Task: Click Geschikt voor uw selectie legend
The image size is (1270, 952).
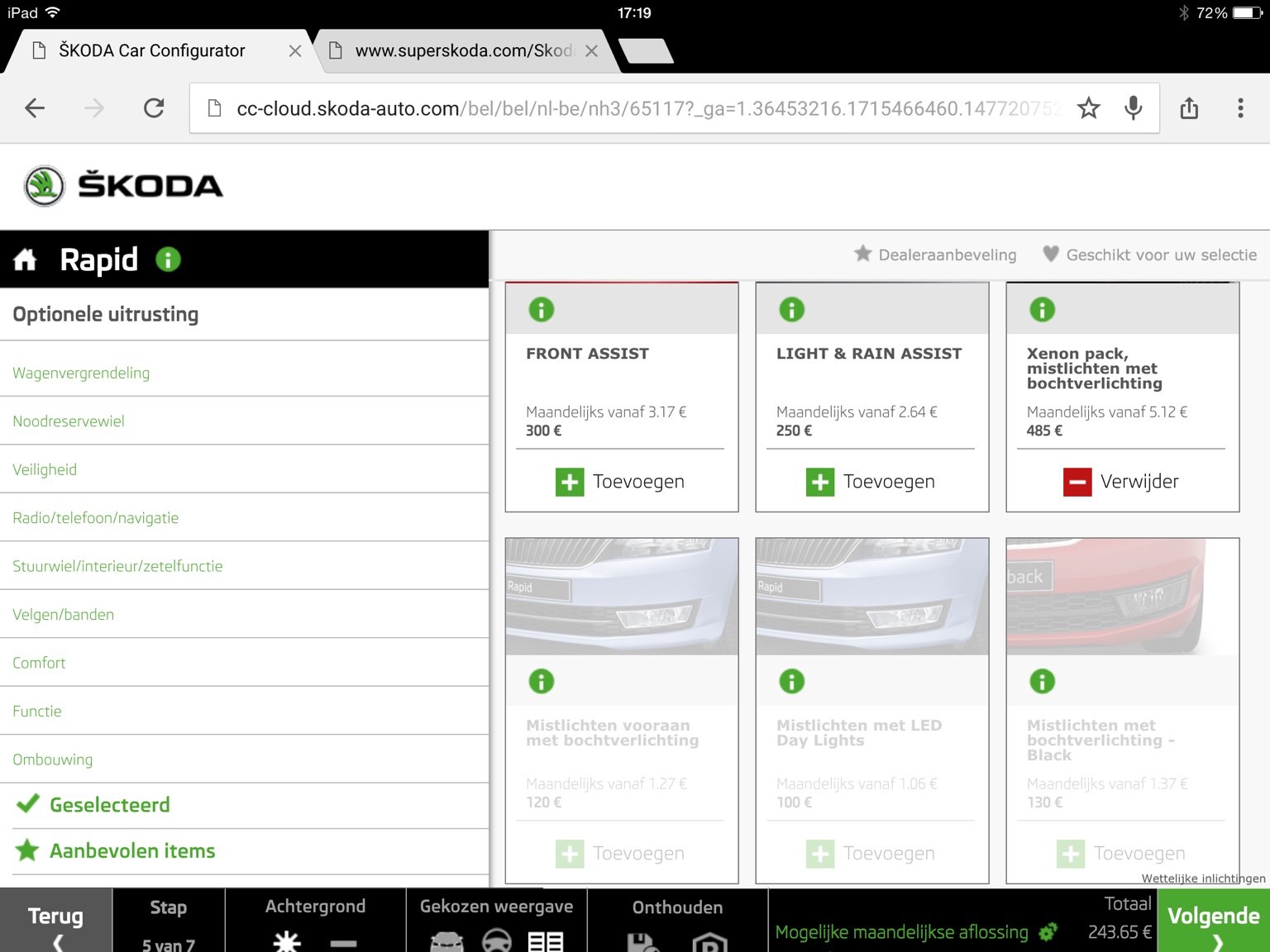Action: [1150, 255]
